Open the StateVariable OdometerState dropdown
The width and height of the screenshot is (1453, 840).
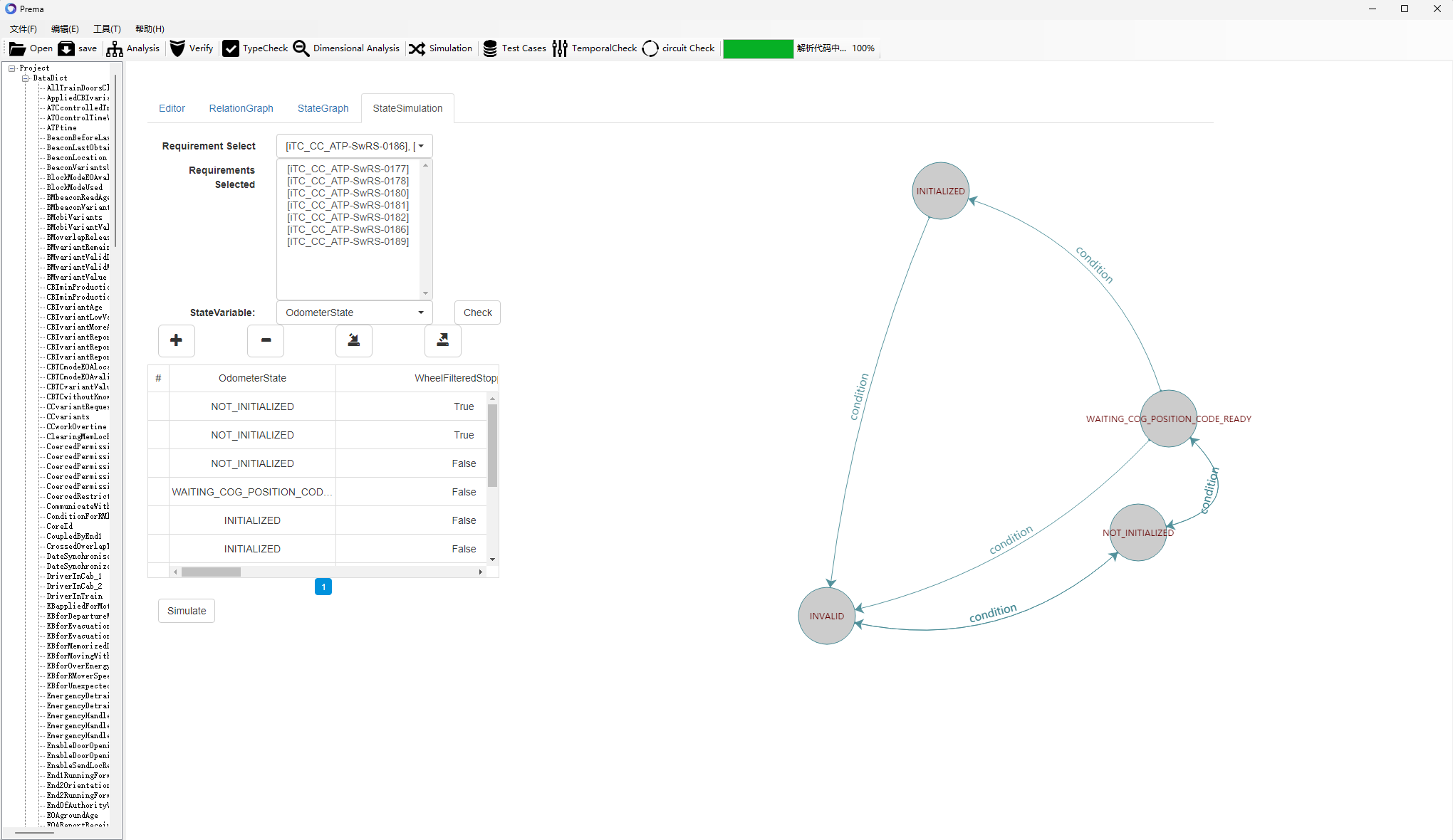coord(354,313)
